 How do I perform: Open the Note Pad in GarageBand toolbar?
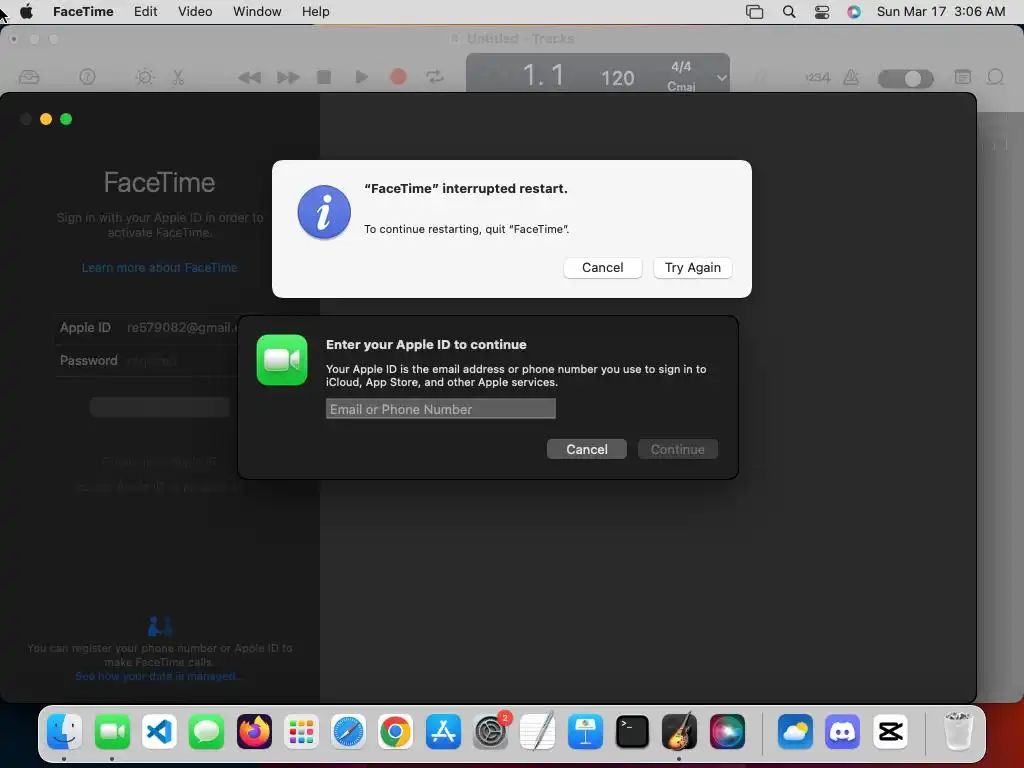pyautogui.click(x=963, y=77)
